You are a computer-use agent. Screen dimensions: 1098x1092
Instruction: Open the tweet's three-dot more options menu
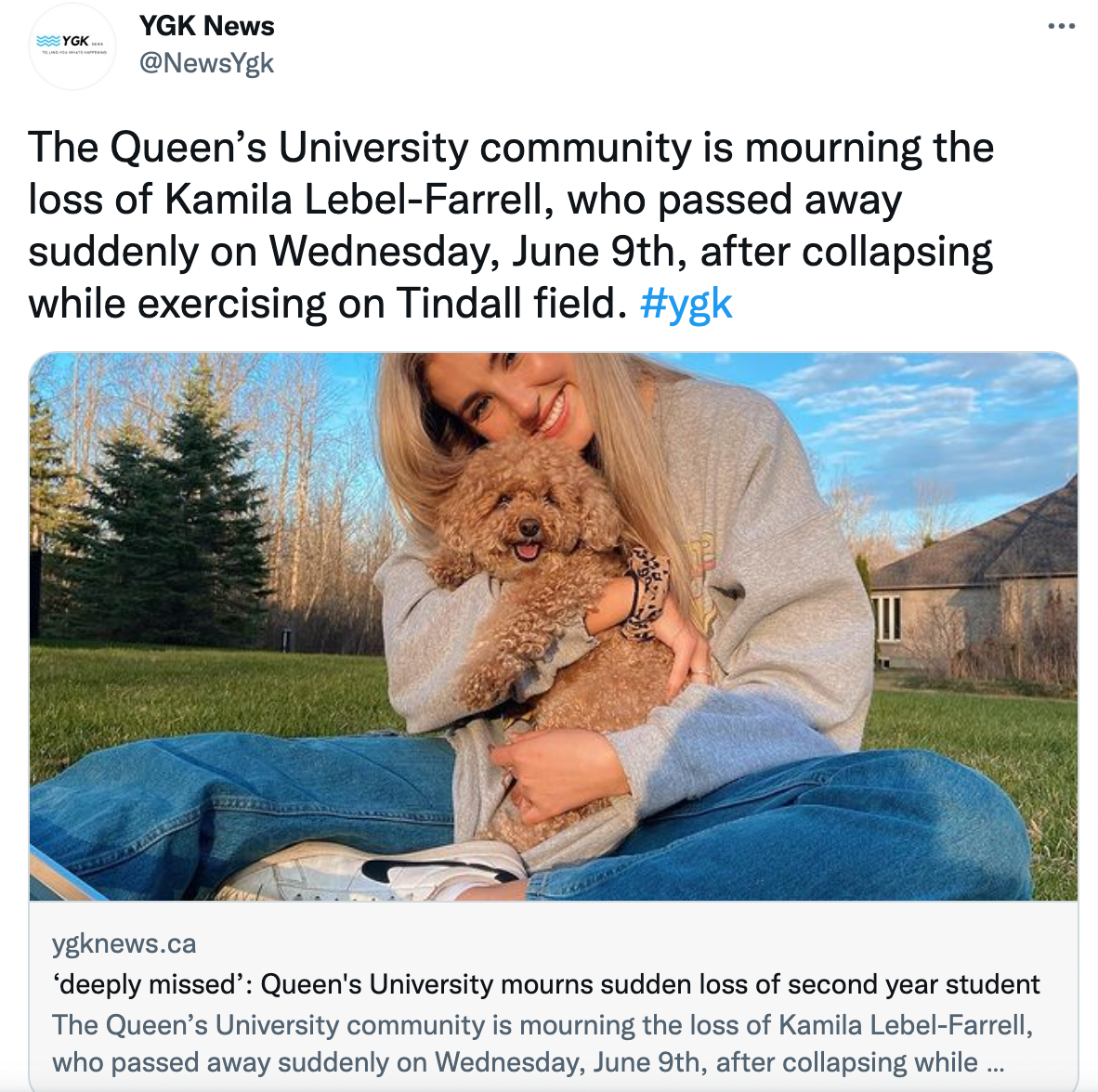click(1061, 27)
